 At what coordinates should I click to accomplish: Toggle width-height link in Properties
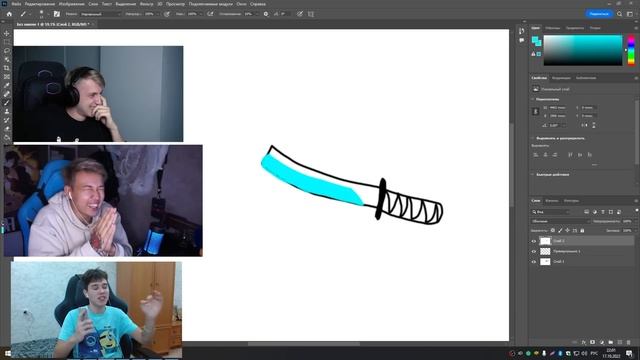(536, 112)
